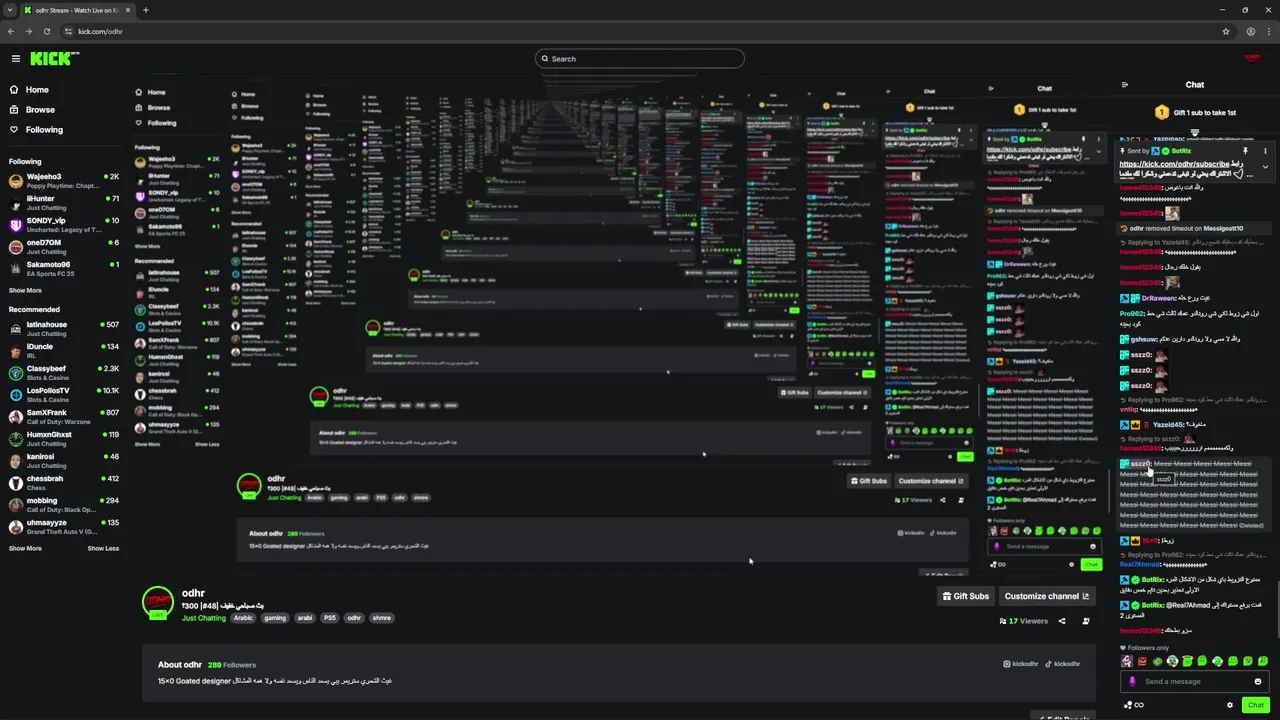1280x720 pixels.
Task: Click the pin icon on the pinned BotRix message
Action: pos(1245,151)
